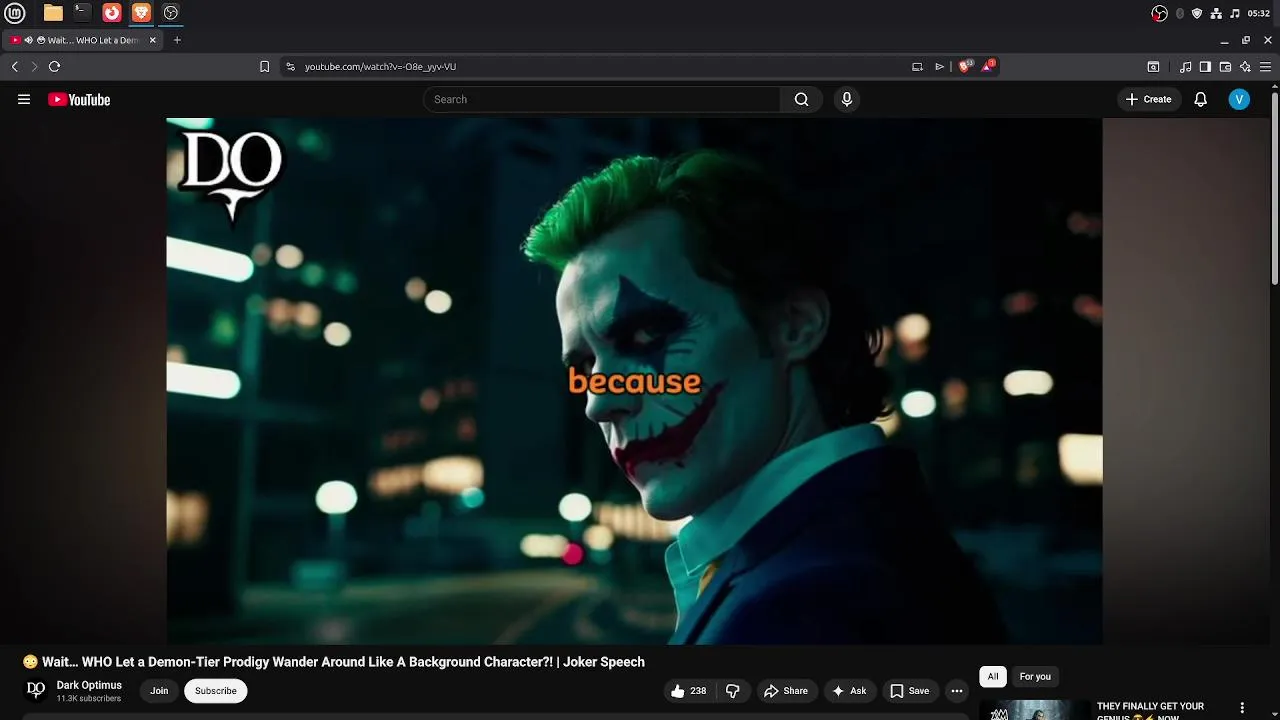Switch to OBS Studio in the panel

pyautogui.click(x=171, y=13)
